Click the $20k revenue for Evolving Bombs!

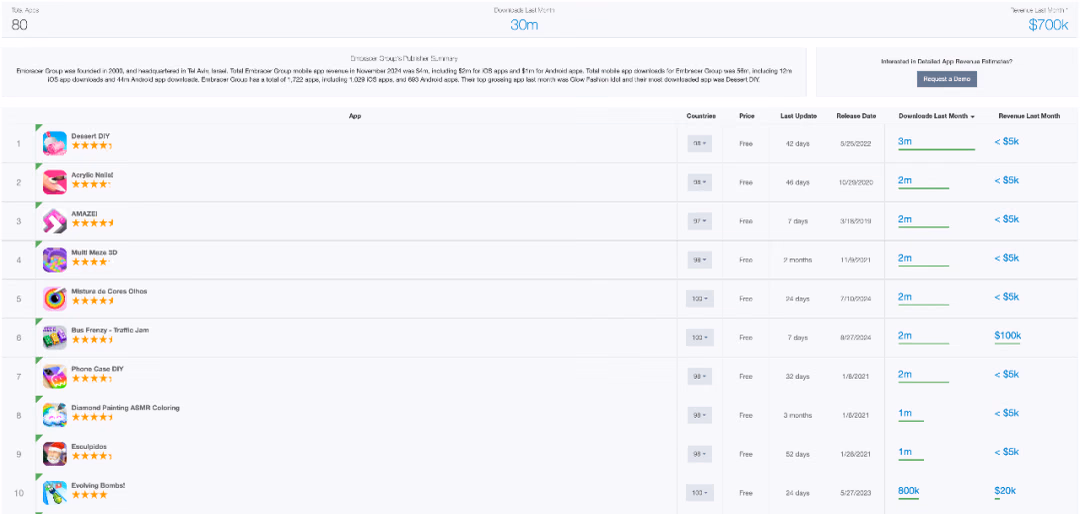[1005, 491]
